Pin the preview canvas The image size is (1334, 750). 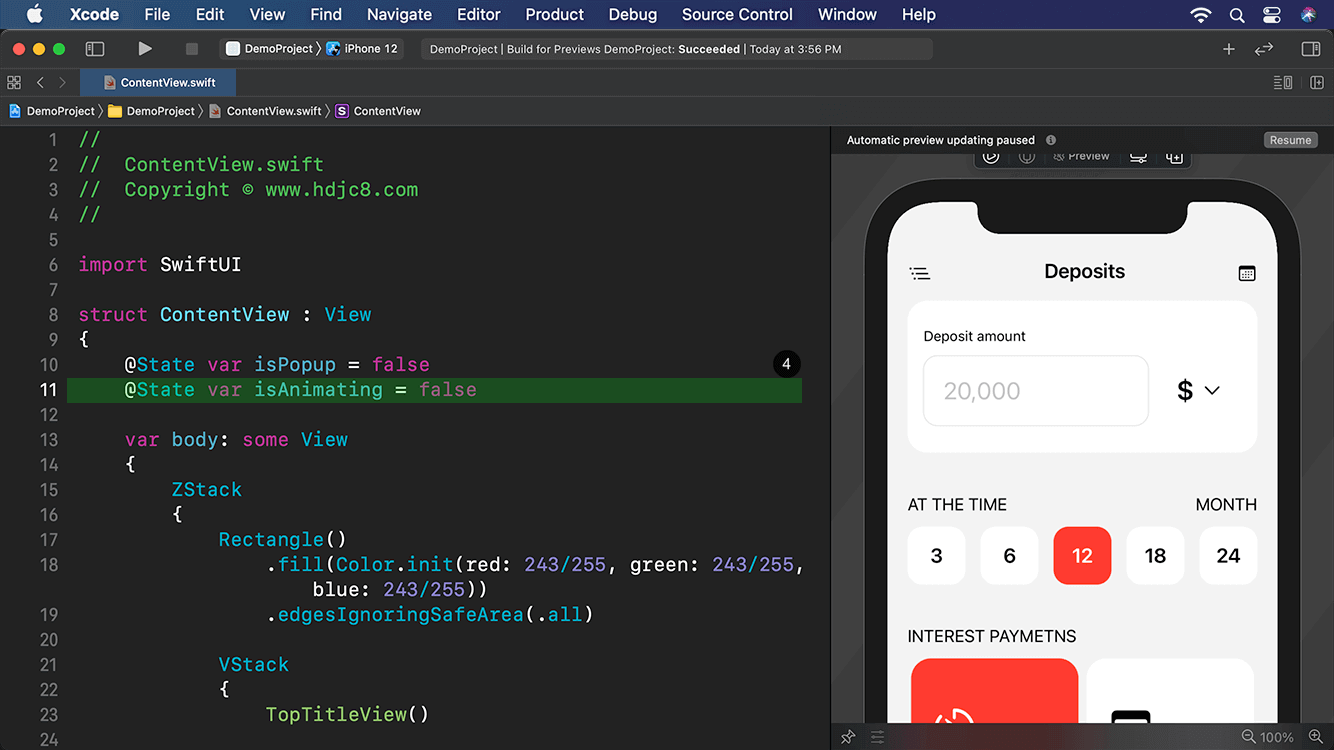click(x=848, y=737)
